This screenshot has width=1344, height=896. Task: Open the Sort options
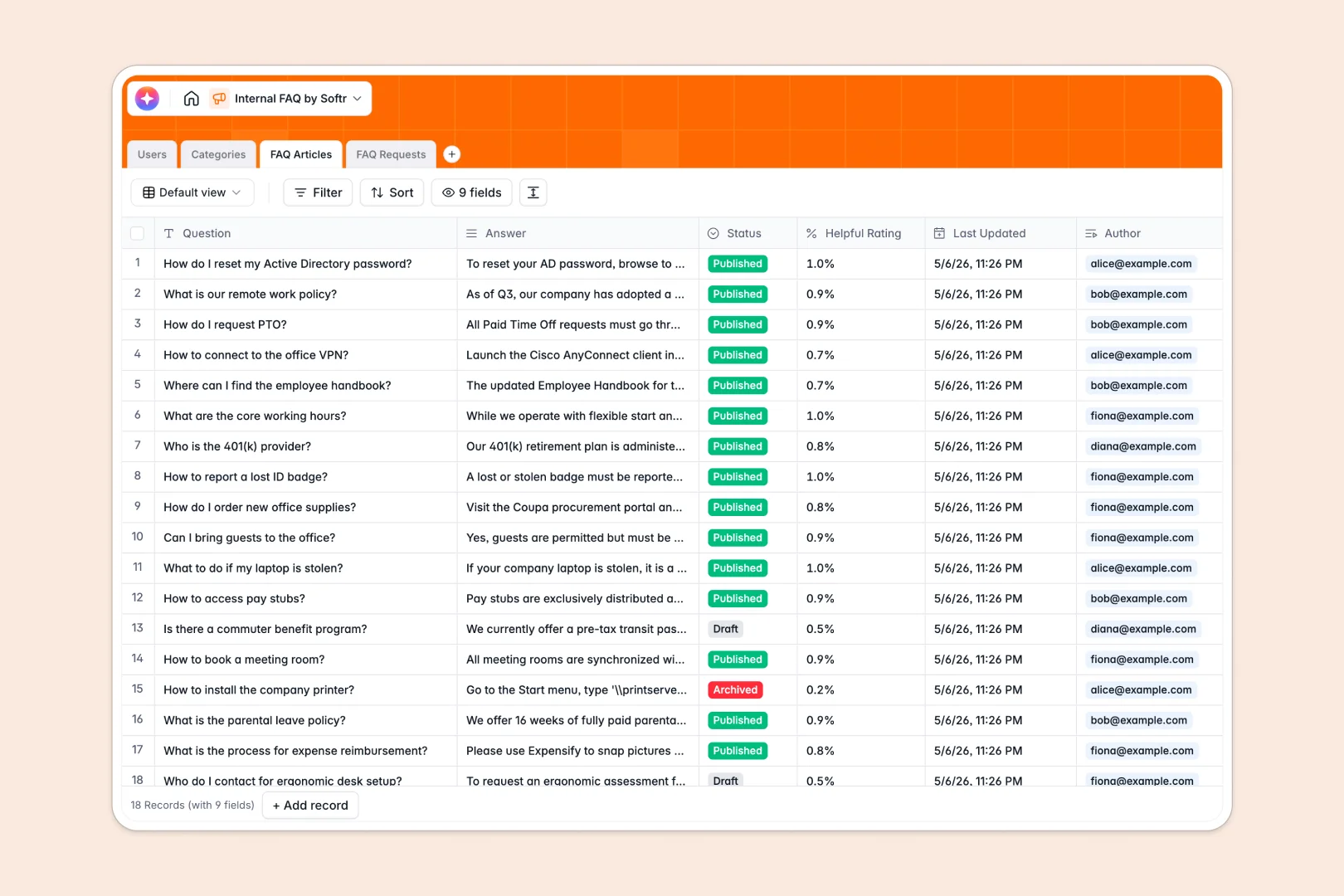(x=392, y=192)
